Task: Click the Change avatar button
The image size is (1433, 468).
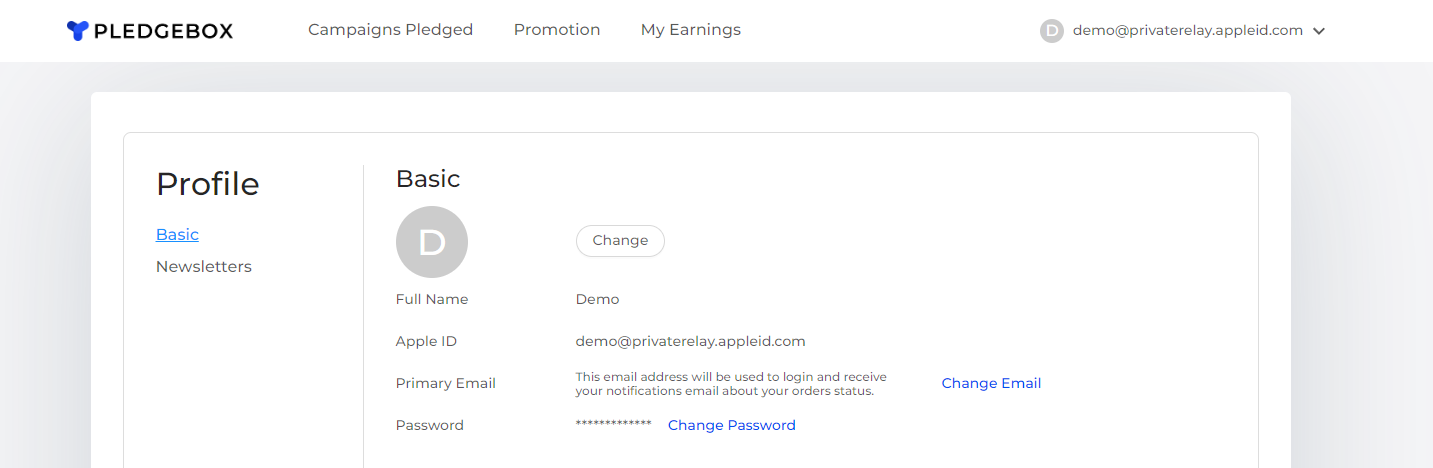Action: [620, 241]
